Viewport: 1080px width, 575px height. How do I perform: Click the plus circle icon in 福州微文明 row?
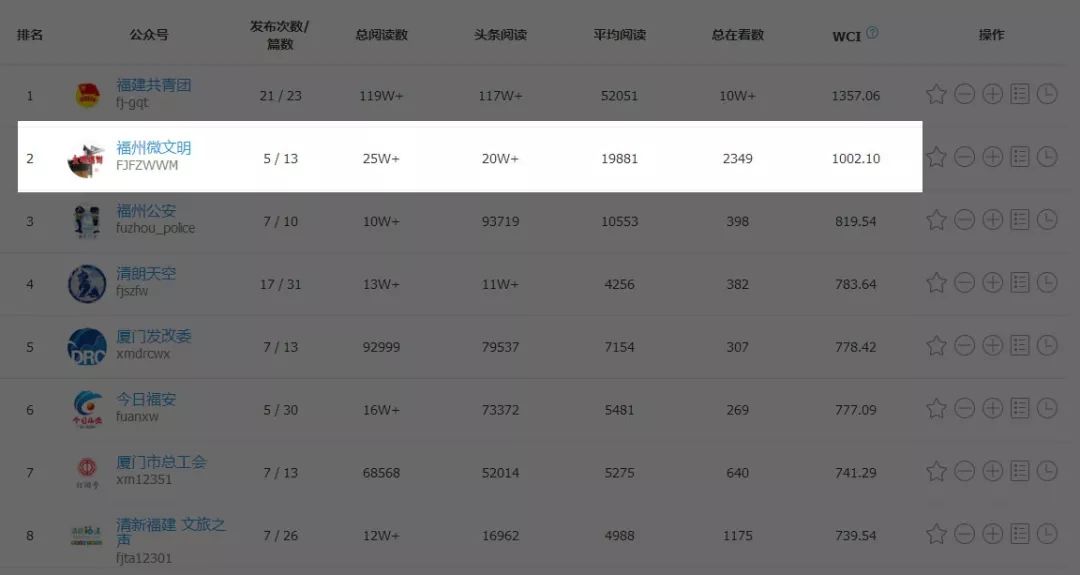click(993, 157)
